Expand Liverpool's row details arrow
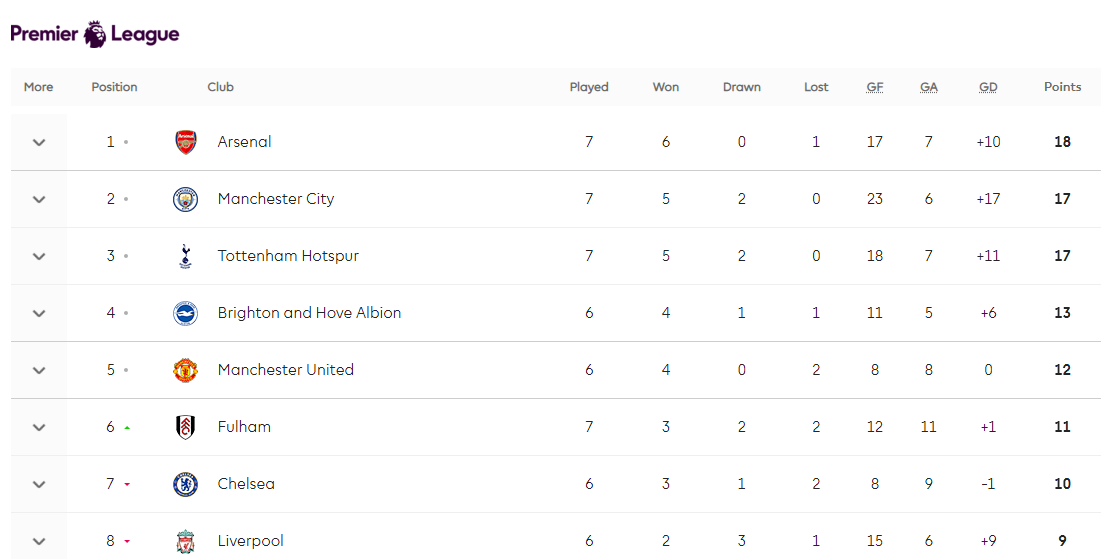 39,541
